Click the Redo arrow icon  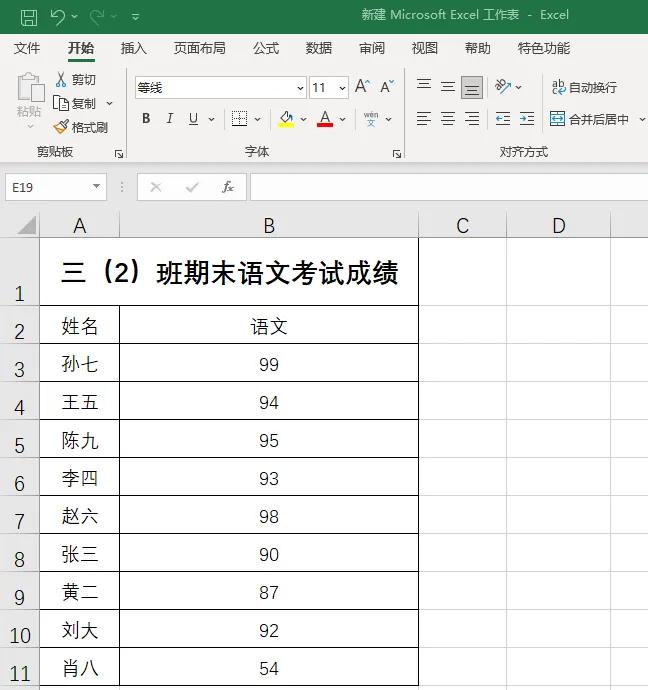[x=97, y=17]
